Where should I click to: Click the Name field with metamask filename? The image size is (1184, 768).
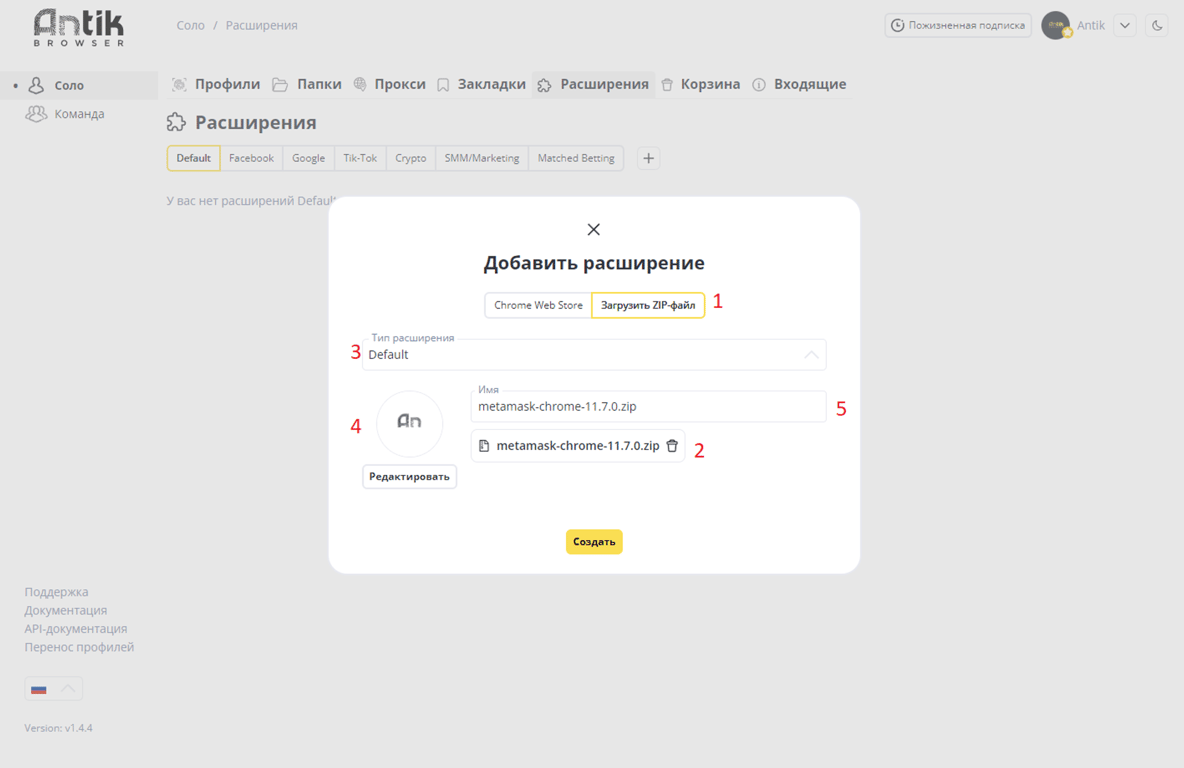(648, 406)
